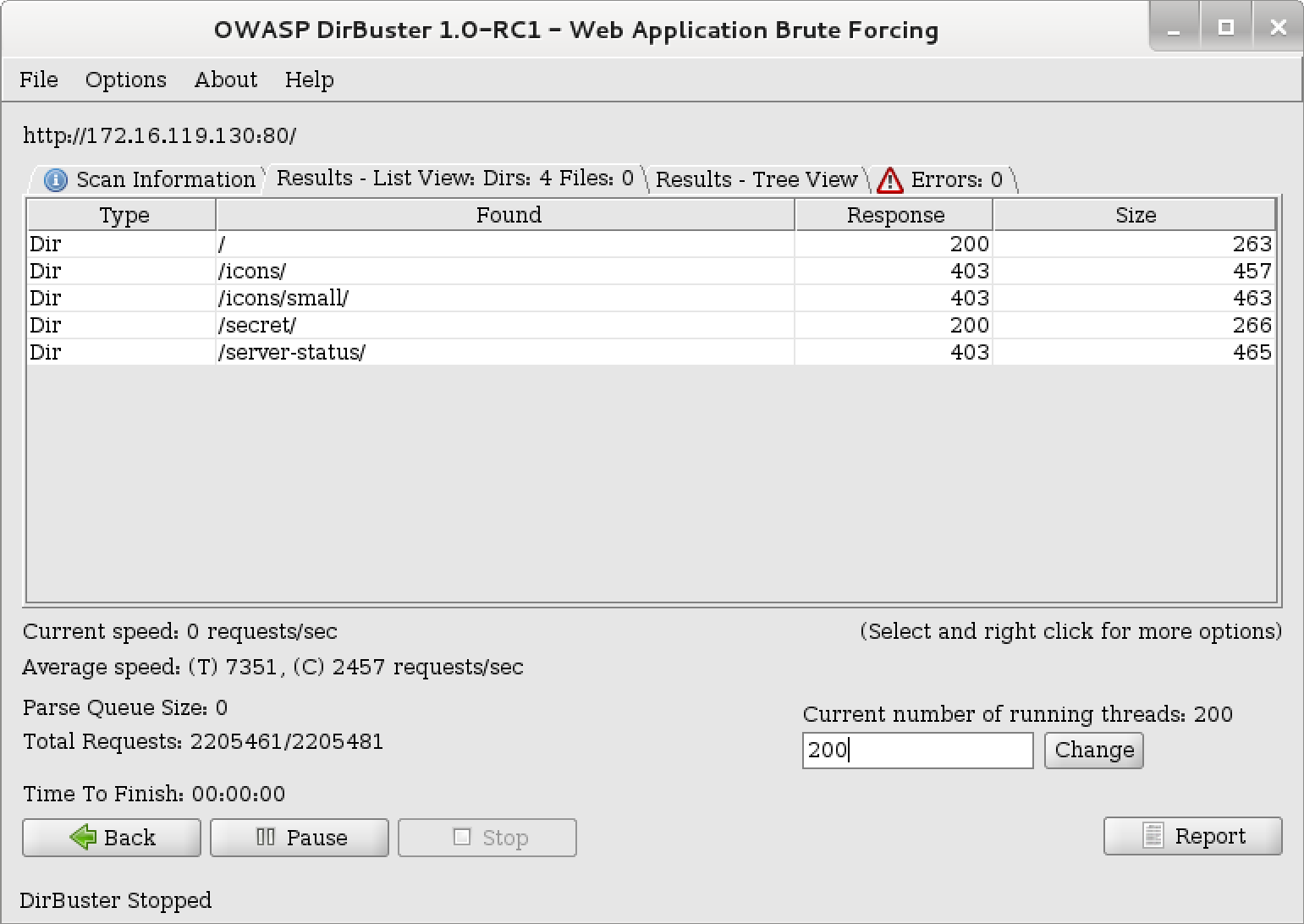Click the Parse Queue Size: 0 label

point(125,707)
